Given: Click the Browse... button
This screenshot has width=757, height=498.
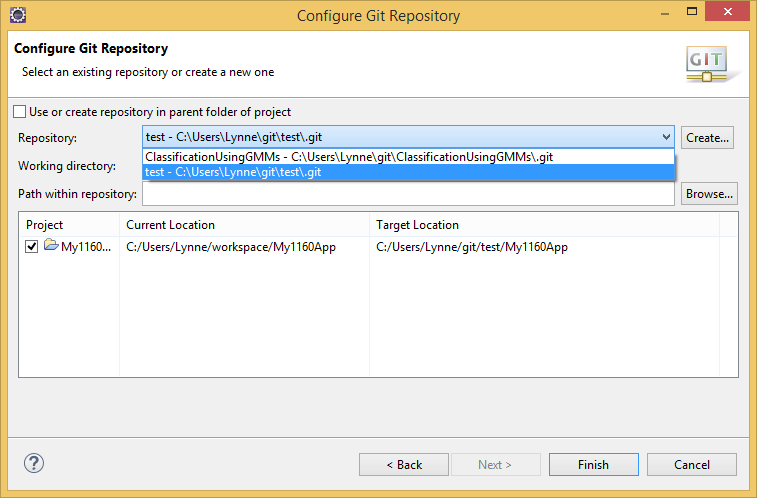Looking at the screenshot, I should (x=709, y=194).
